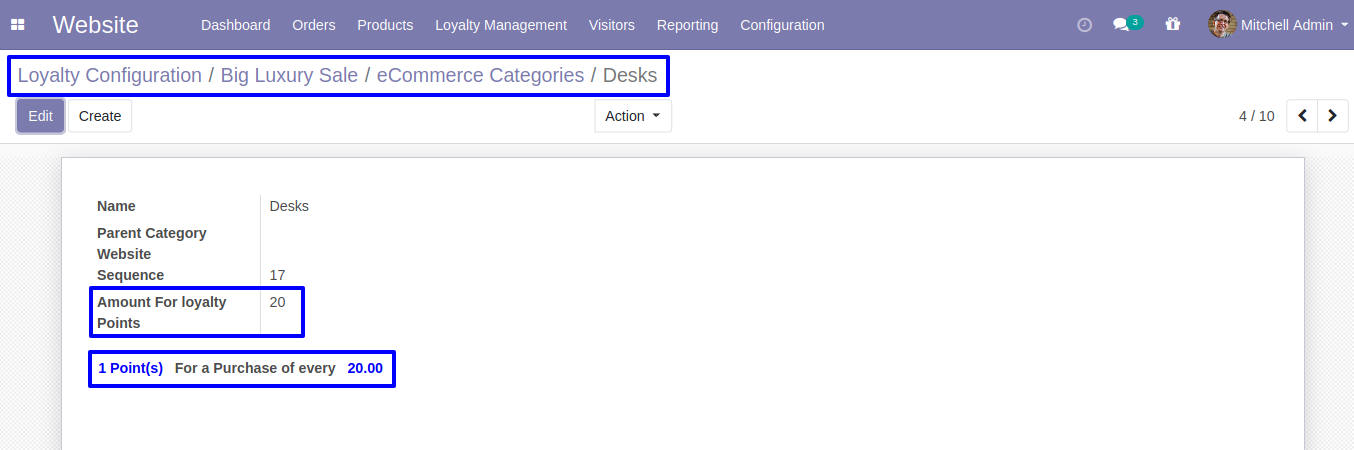1354x450 pixels.
Task: Navigate to Loyalty Configuration breadcrumb
Action: point(109,75)
